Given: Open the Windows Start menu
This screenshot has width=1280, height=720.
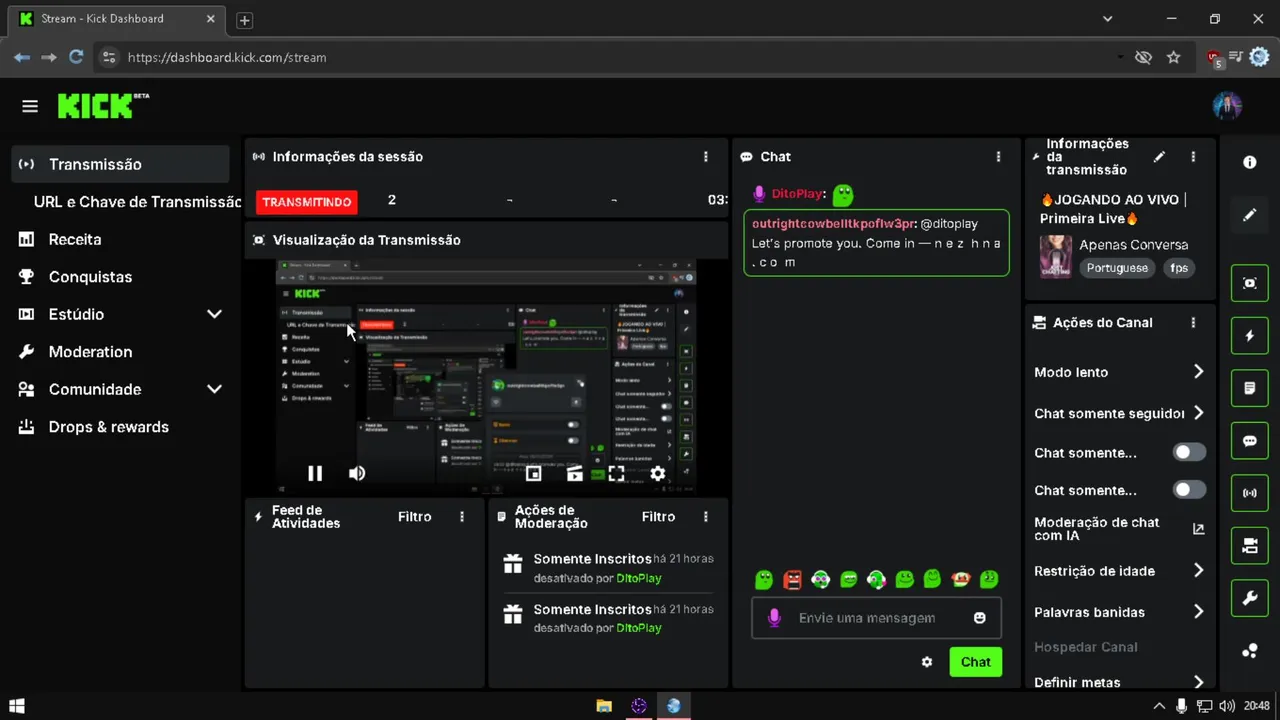Looking at the screenshot, I should pos(16,706).
